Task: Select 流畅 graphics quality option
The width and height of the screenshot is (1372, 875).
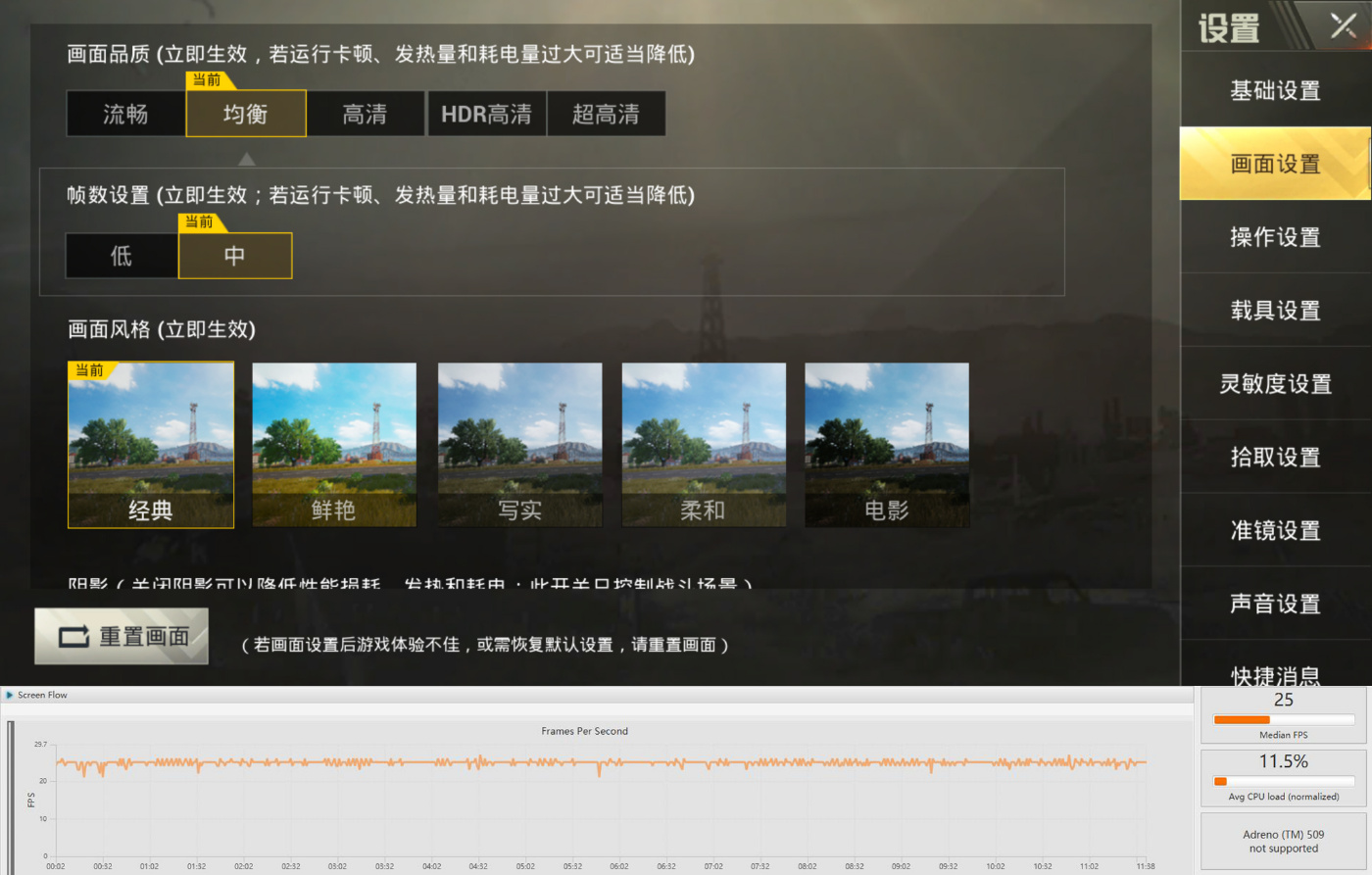Action: coord(125,115)
